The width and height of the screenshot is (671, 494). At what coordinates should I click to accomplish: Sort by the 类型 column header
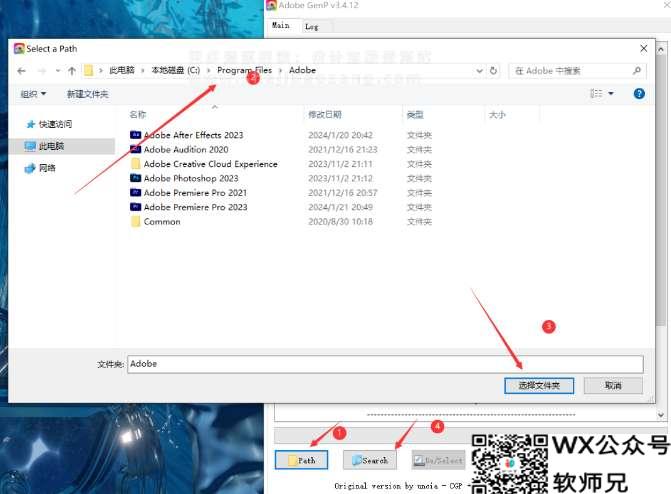click(415, 114)
